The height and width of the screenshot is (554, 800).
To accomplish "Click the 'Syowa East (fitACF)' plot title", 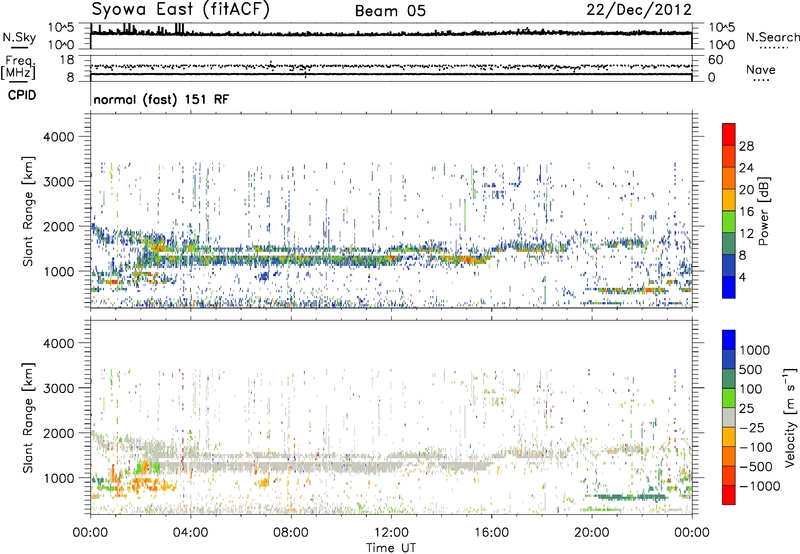I will pyautogui.click(x=180, y=9).
